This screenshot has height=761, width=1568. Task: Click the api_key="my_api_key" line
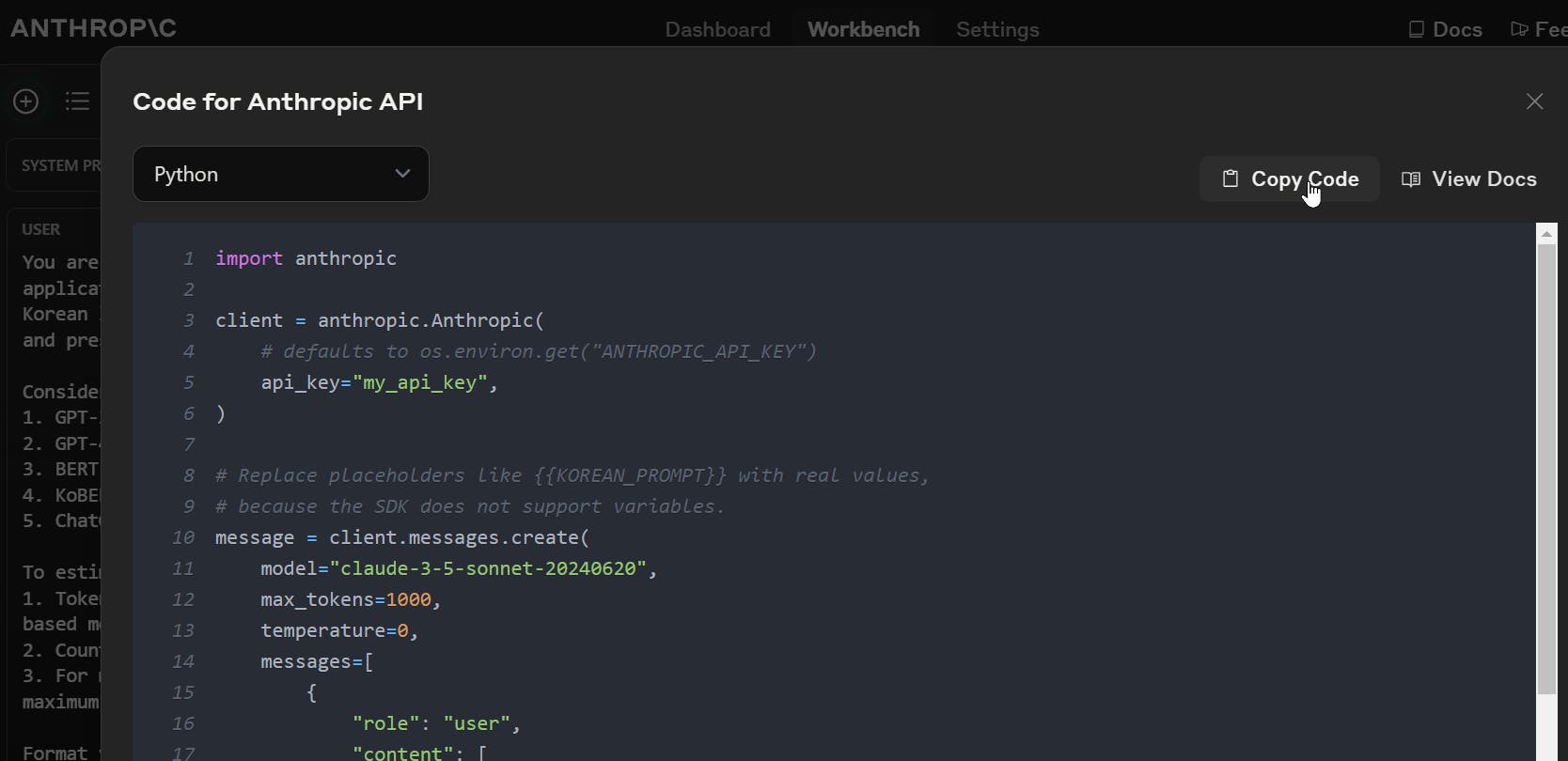coord(379,382)
